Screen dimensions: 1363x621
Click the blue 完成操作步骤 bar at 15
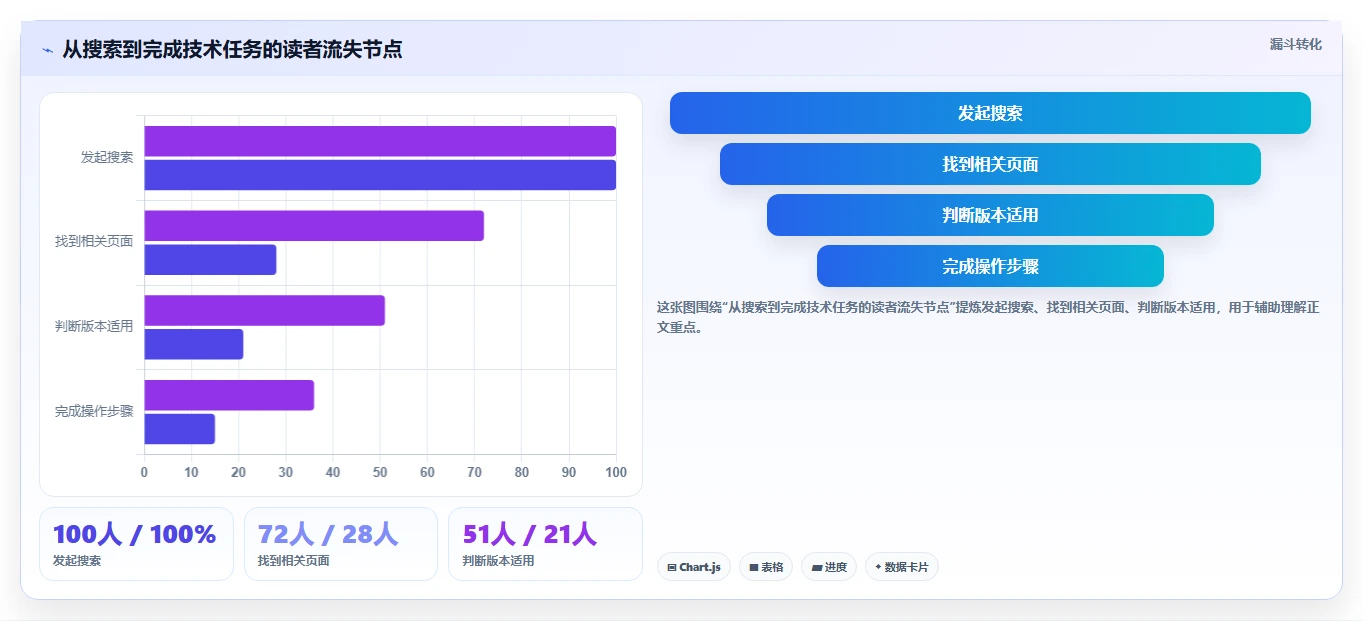point(179,429)
